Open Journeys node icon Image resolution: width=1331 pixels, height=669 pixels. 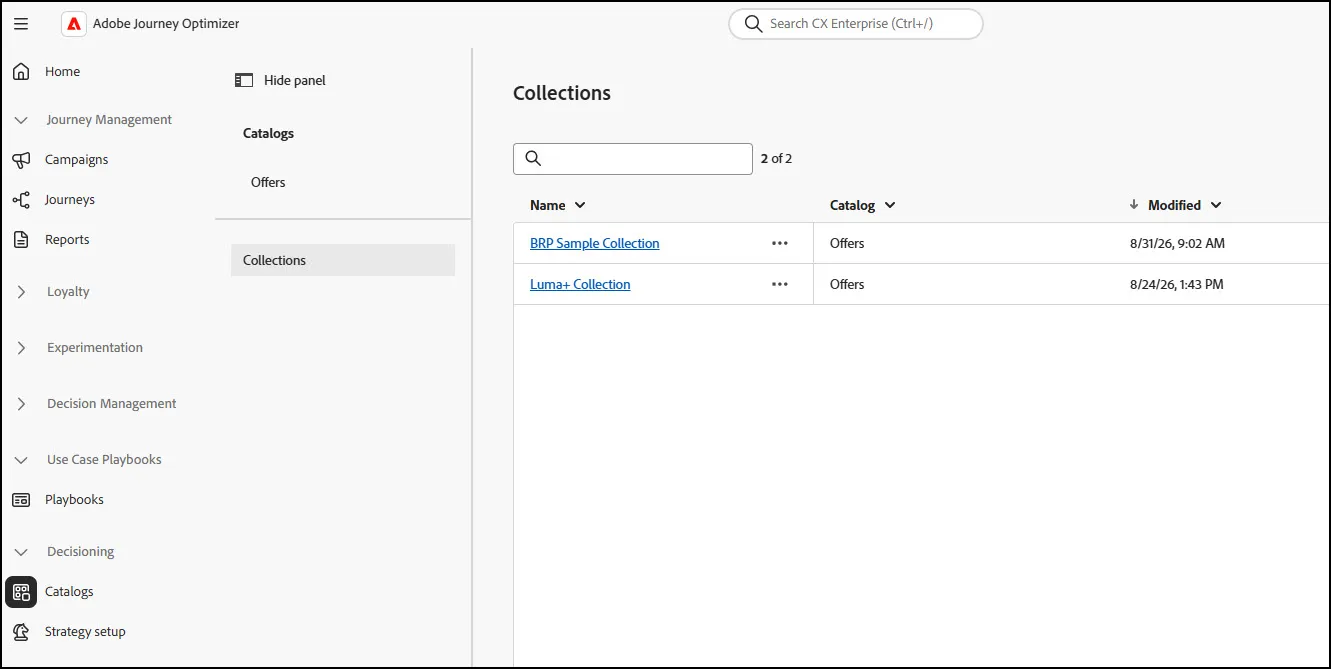point(21,200)
